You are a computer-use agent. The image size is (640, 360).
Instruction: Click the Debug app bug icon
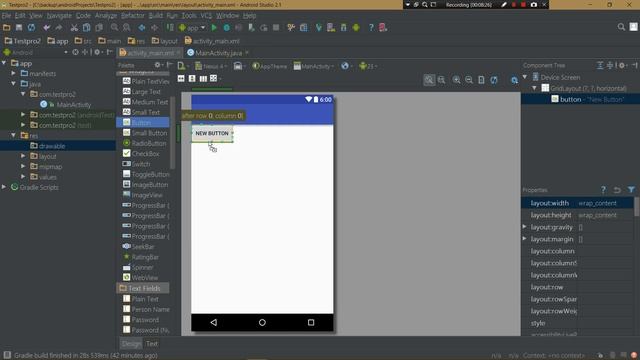tap(227, 27)
